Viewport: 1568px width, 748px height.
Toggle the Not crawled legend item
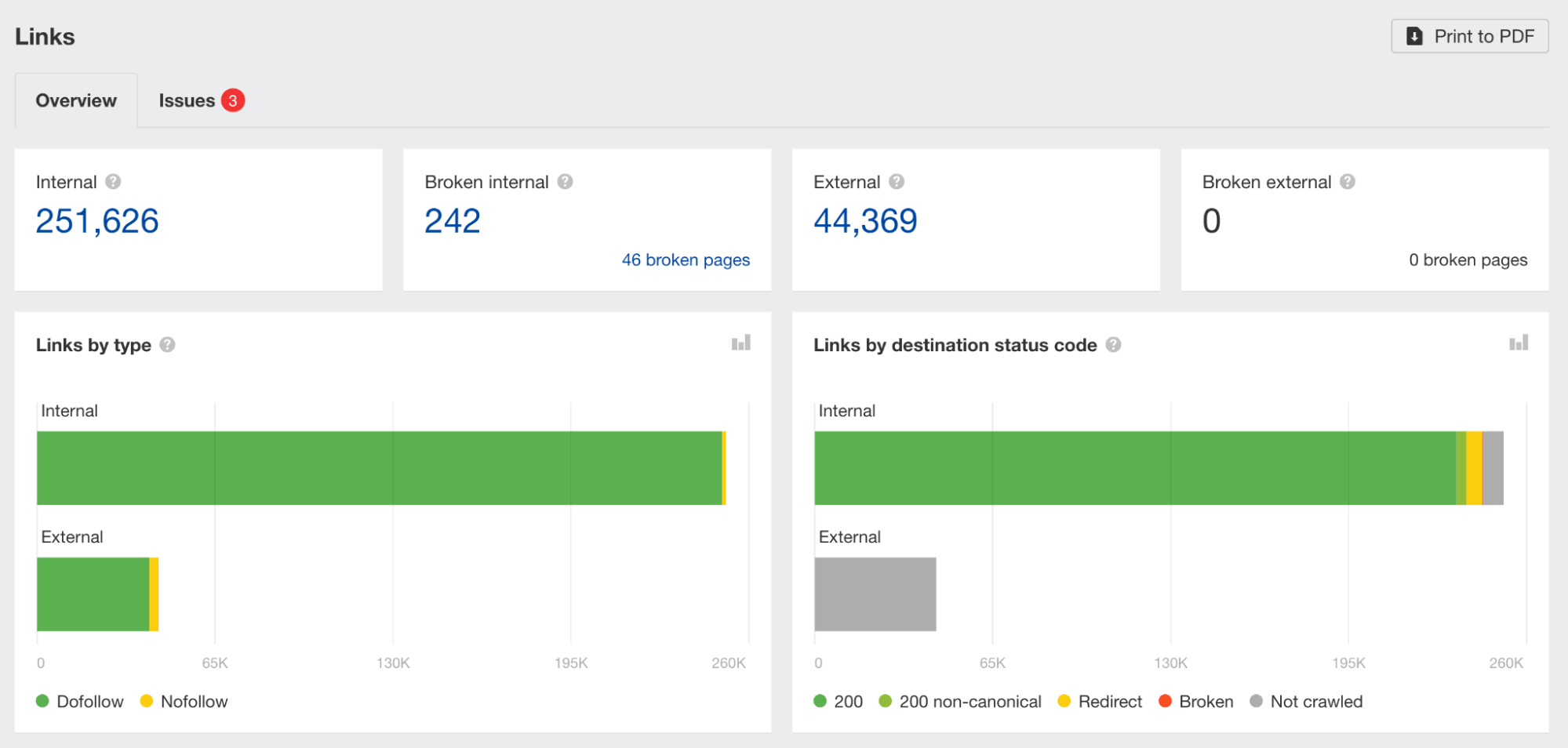1307,702
